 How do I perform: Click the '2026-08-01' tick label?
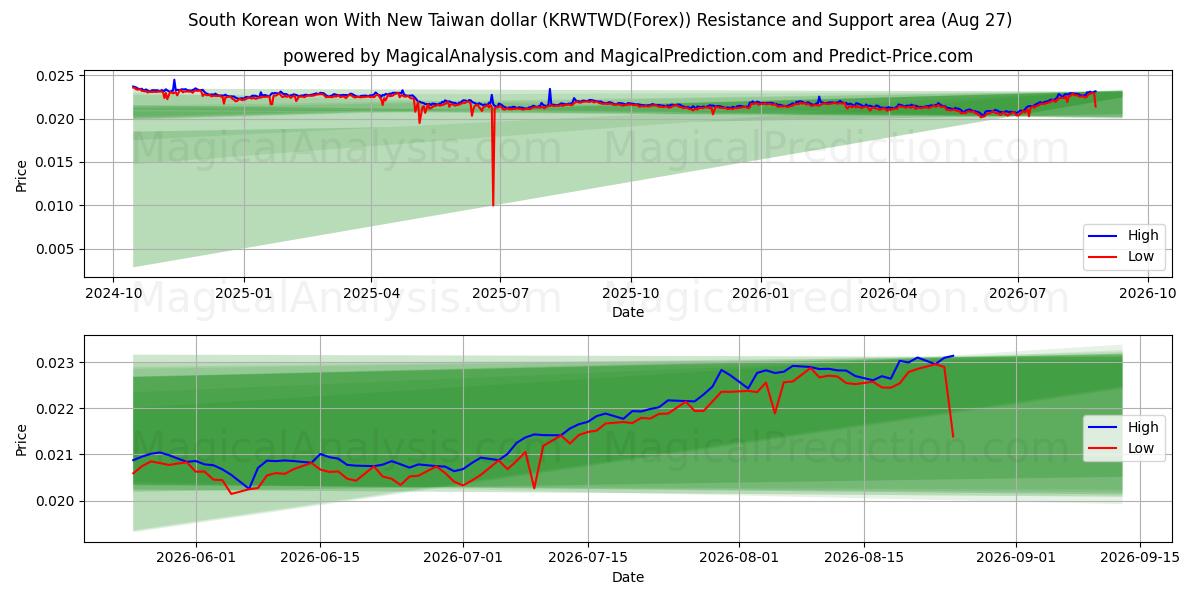click(x=740, y=558)
